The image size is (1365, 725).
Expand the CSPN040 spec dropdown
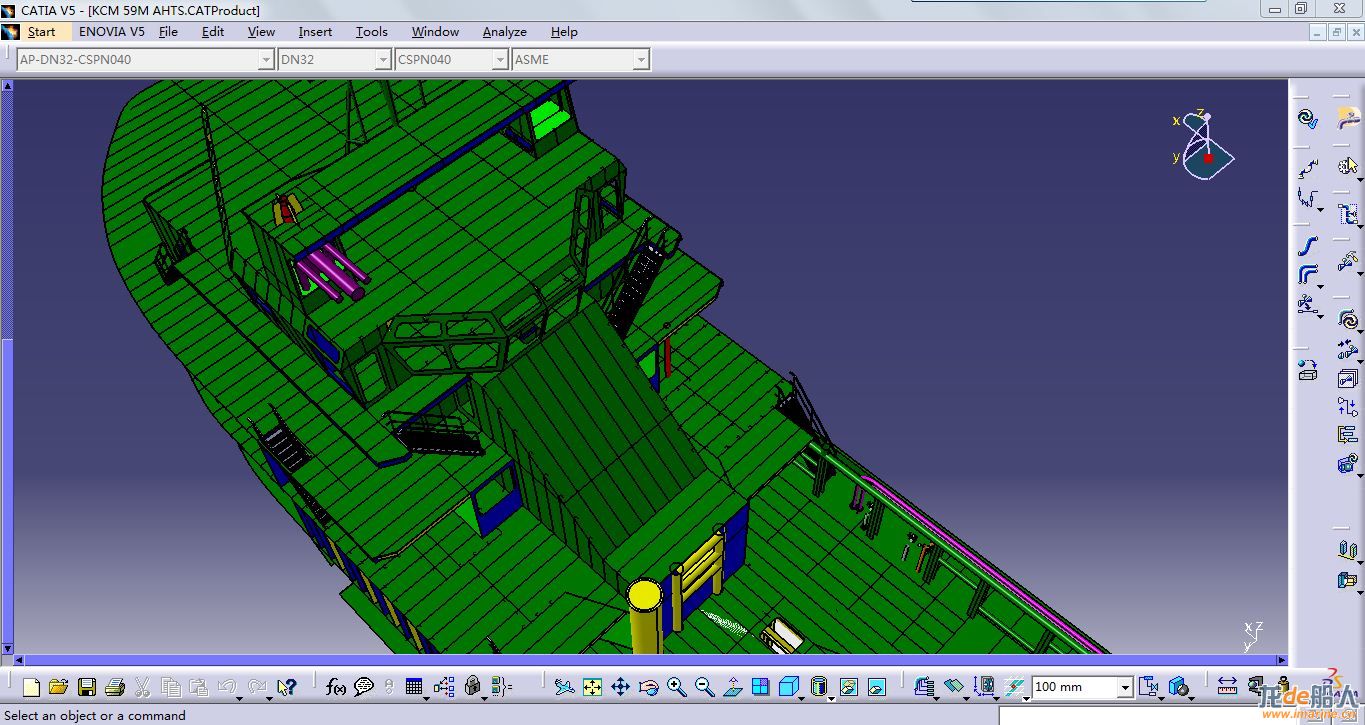(x=500, y=60)
